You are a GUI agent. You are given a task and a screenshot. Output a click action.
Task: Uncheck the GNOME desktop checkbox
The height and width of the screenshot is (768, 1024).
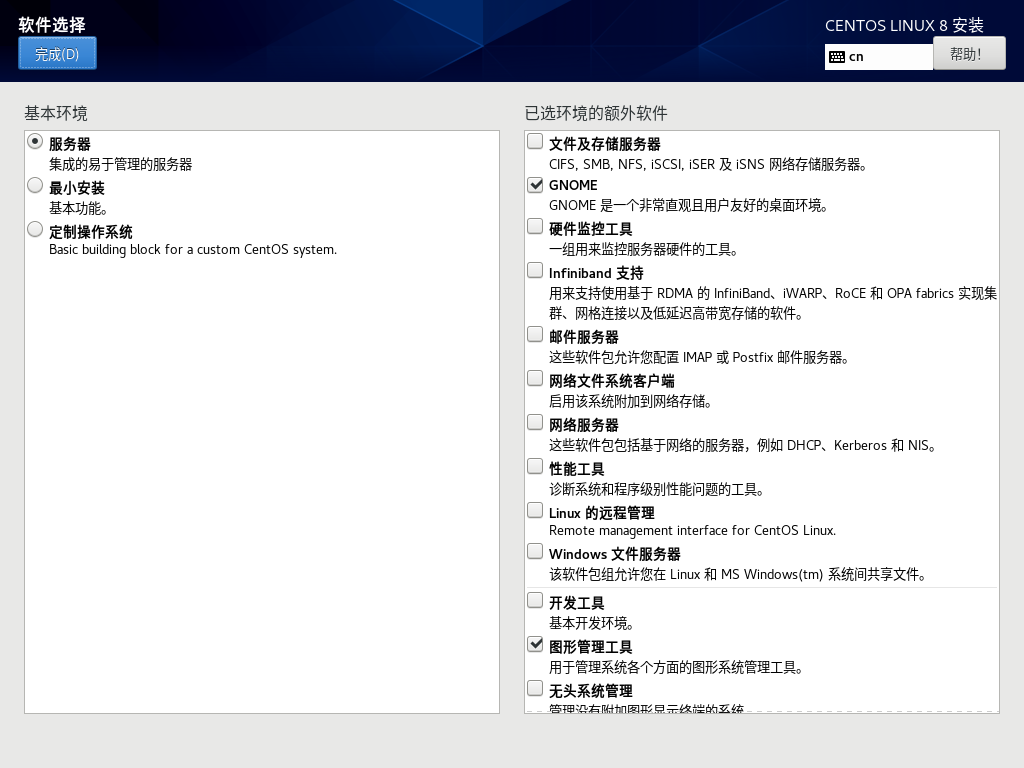click(536, 185)
